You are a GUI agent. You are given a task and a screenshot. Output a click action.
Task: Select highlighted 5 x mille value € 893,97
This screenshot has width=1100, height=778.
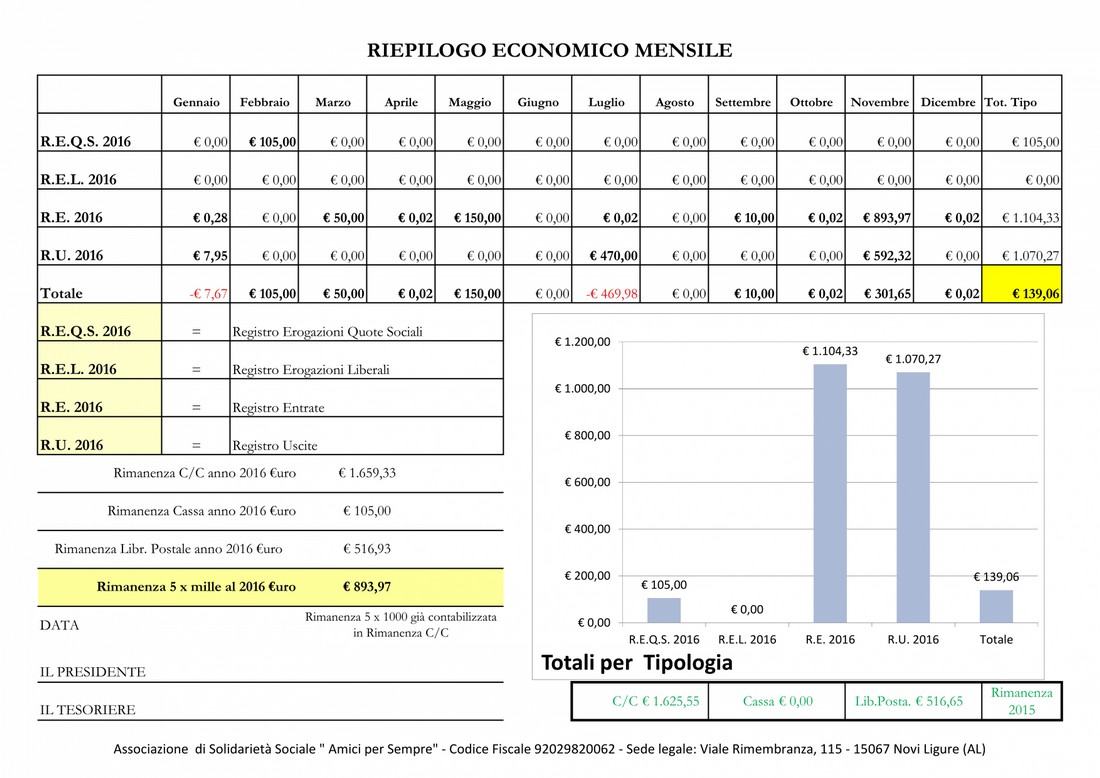(367, 586)
